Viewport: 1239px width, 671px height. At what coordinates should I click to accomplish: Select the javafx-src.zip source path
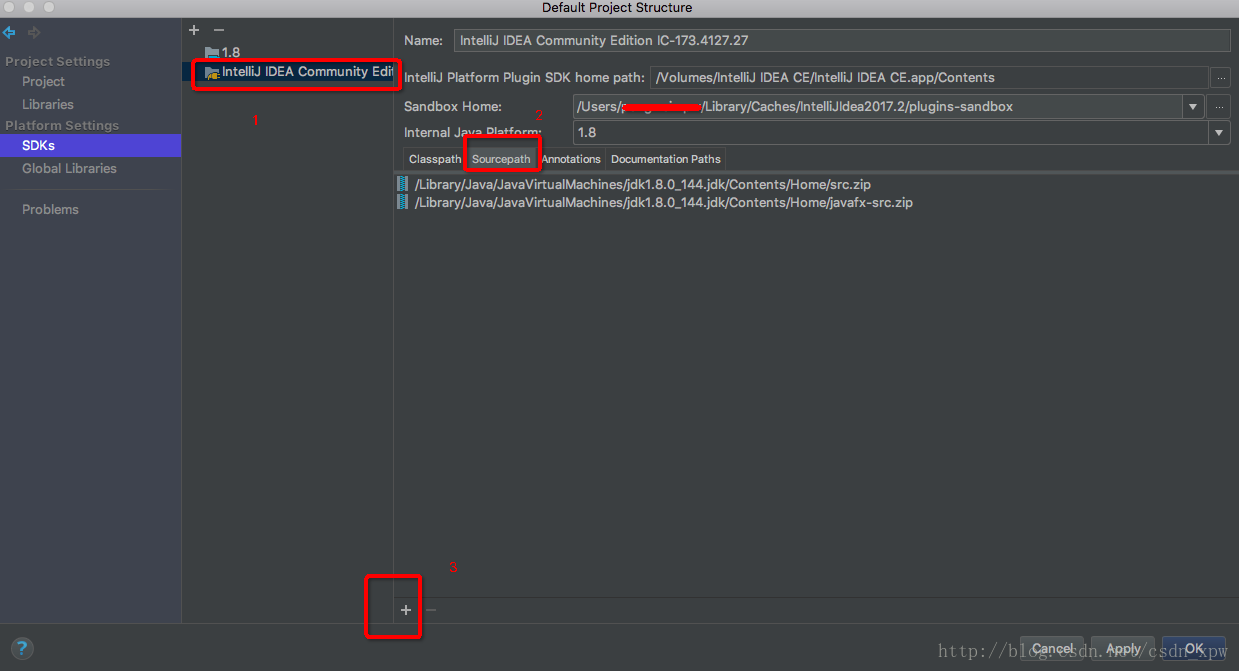tap(664, 202)
